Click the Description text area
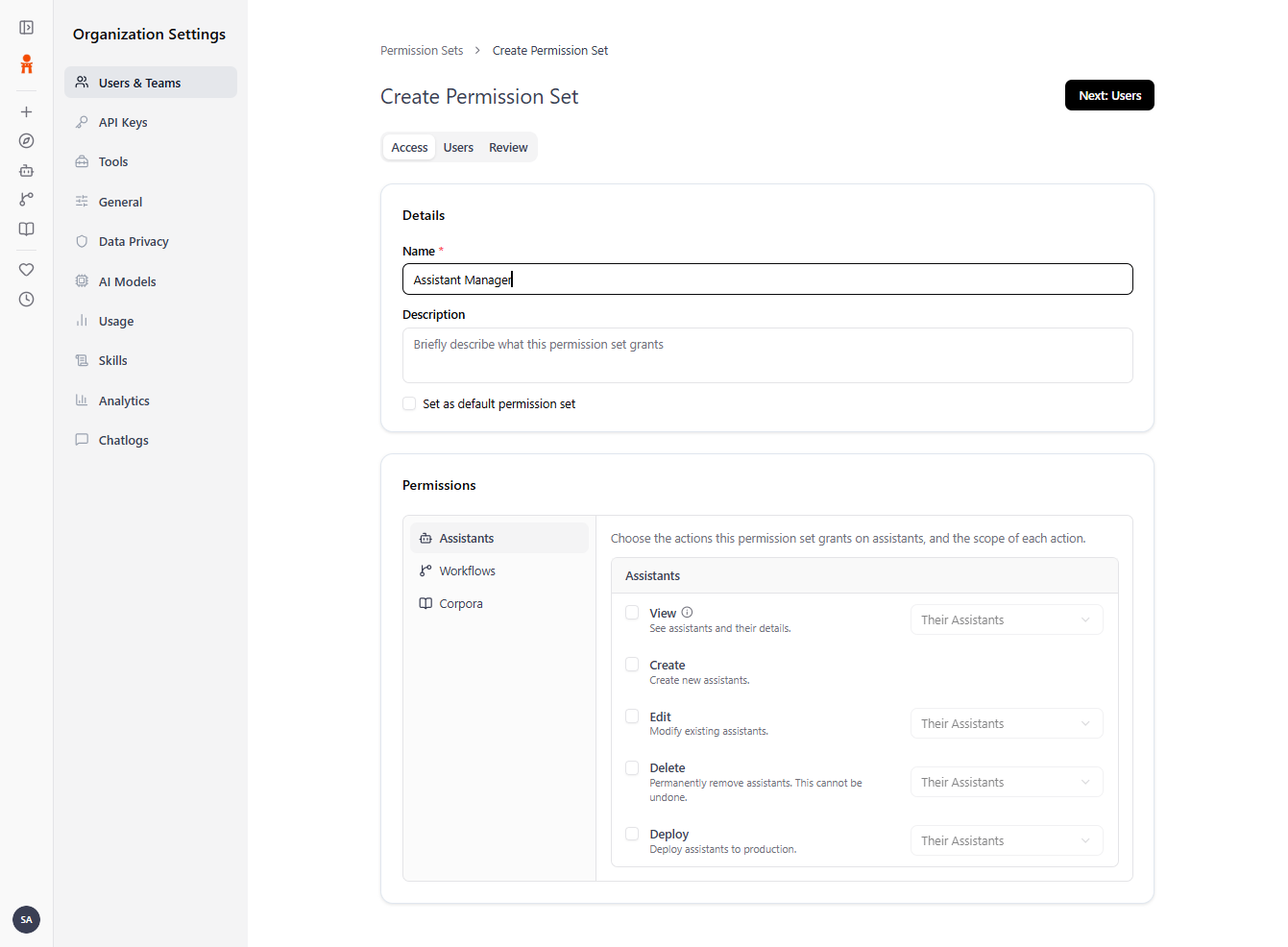The image size is (1288, 947). 767,355
